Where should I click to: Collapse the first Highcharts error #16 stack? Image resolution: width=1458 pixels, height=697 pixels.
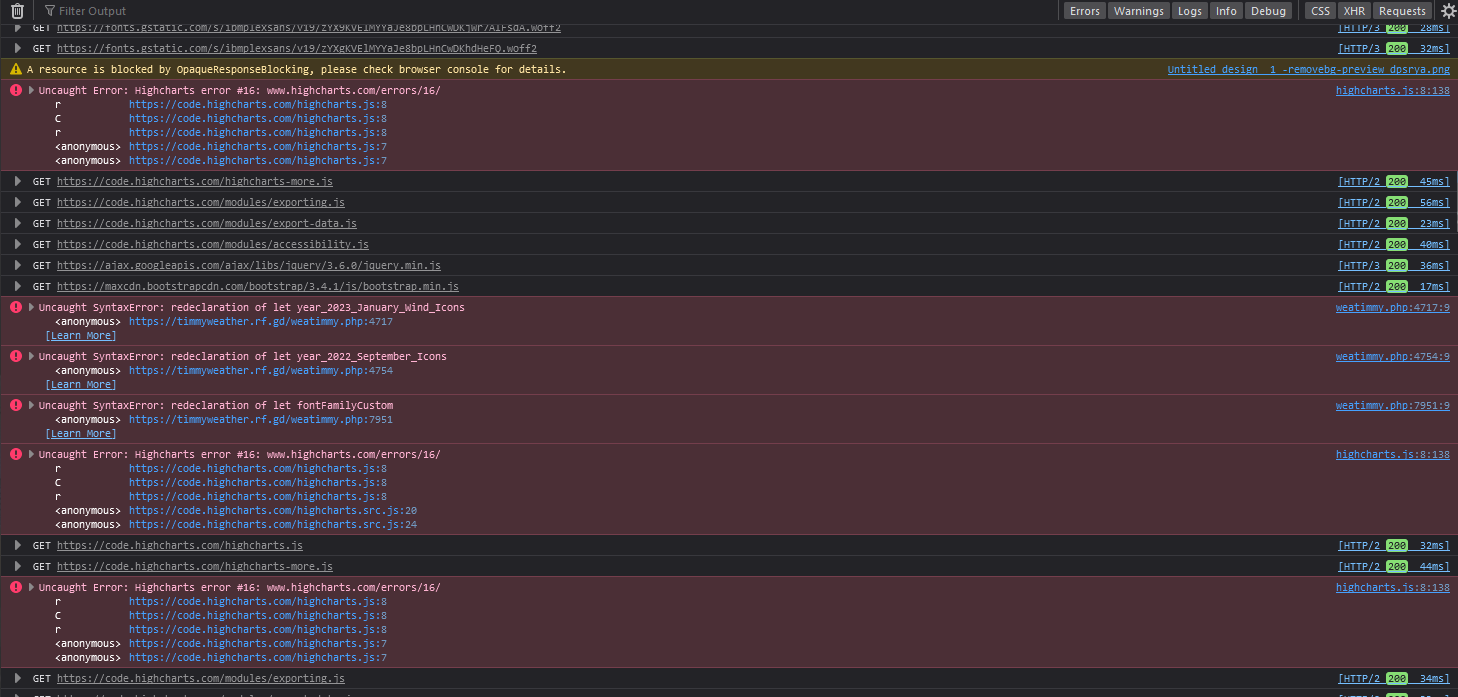pos(31,91)
